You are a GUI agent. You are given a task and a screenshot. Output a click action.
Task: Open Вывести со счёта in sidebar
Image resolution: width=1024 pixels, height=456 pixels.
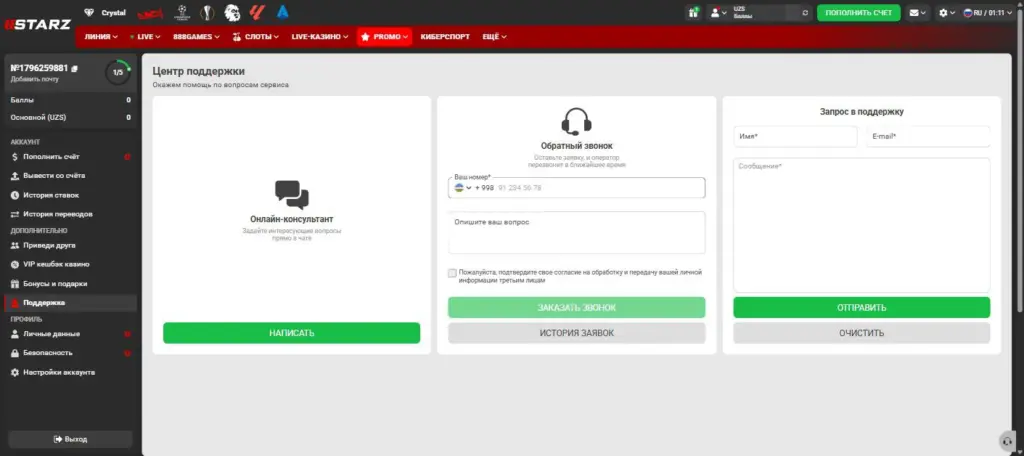tap(70, 176)
